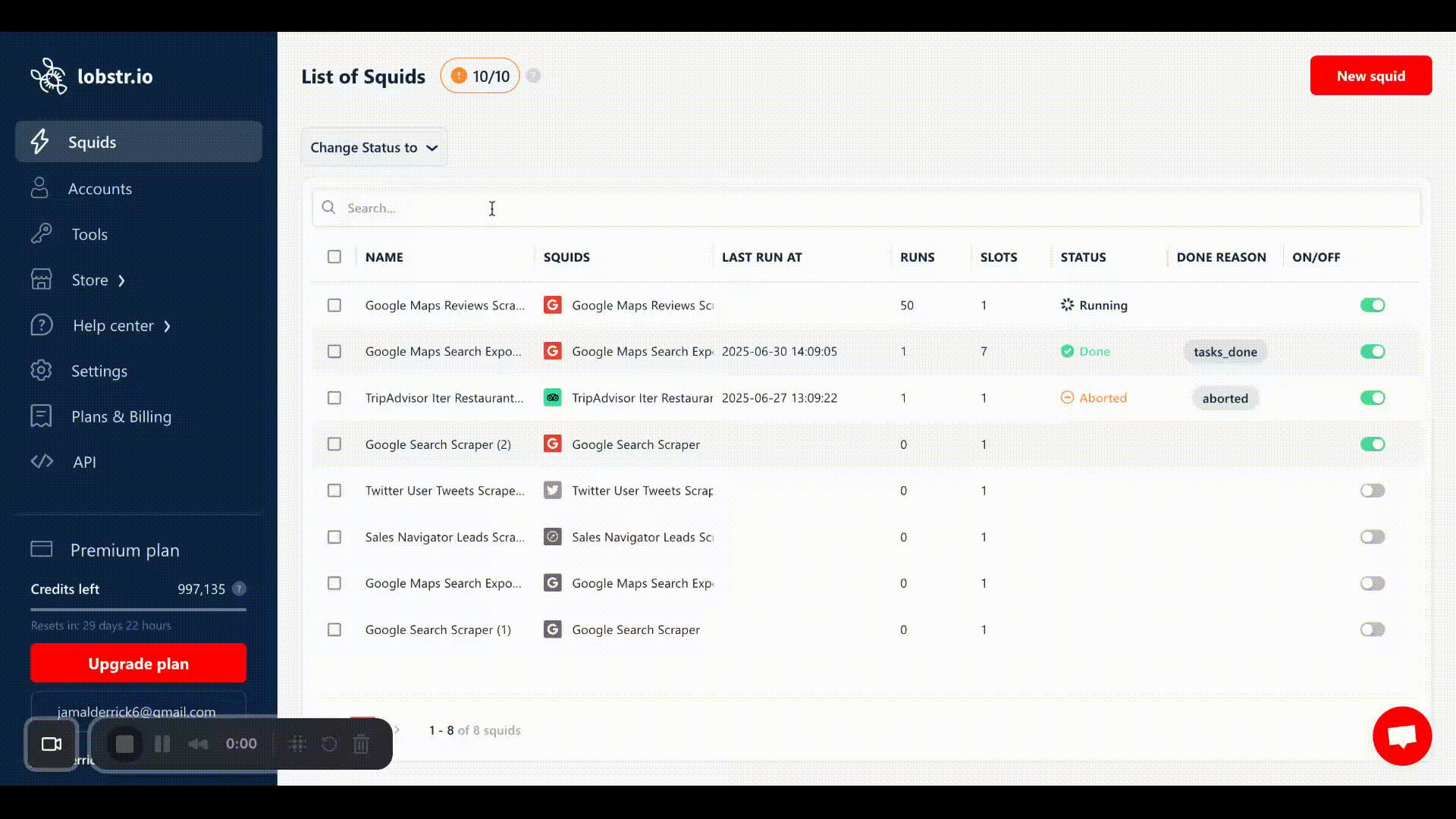Click the trash icon in recorder bar
This screenshot has width=1456, height=819.
(x=361, y=744)
